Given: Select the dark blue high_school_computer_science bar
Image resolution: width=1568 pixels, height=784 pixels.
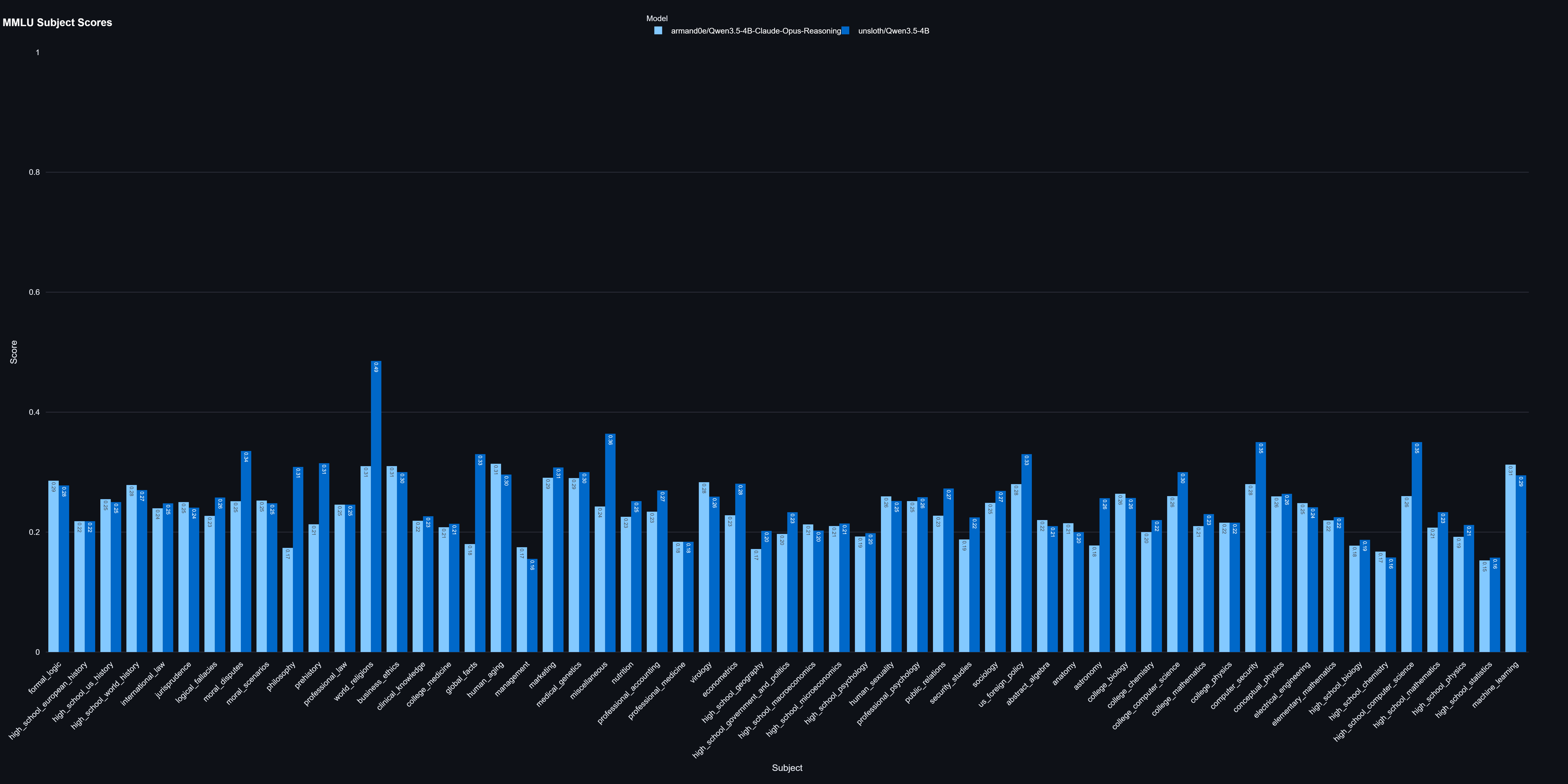Looking at the screenshot, I should tap(1417, 547).
